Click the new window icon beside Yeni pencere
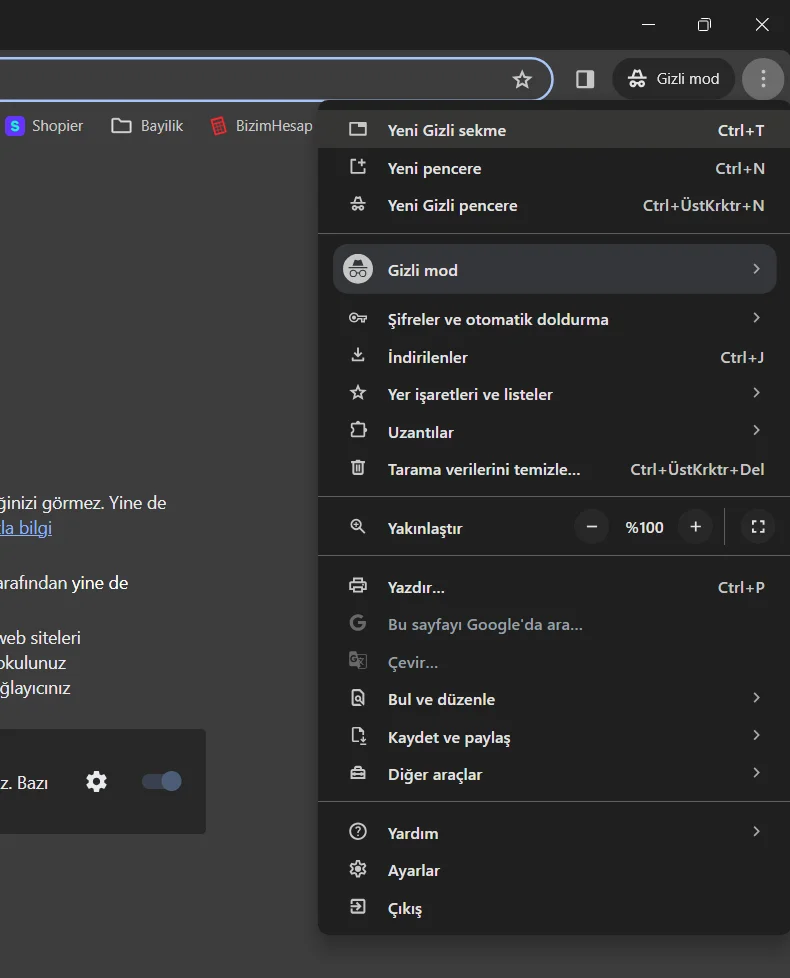Screen dimensions: 790x978 pyautogui.click(x=358, y=167)
